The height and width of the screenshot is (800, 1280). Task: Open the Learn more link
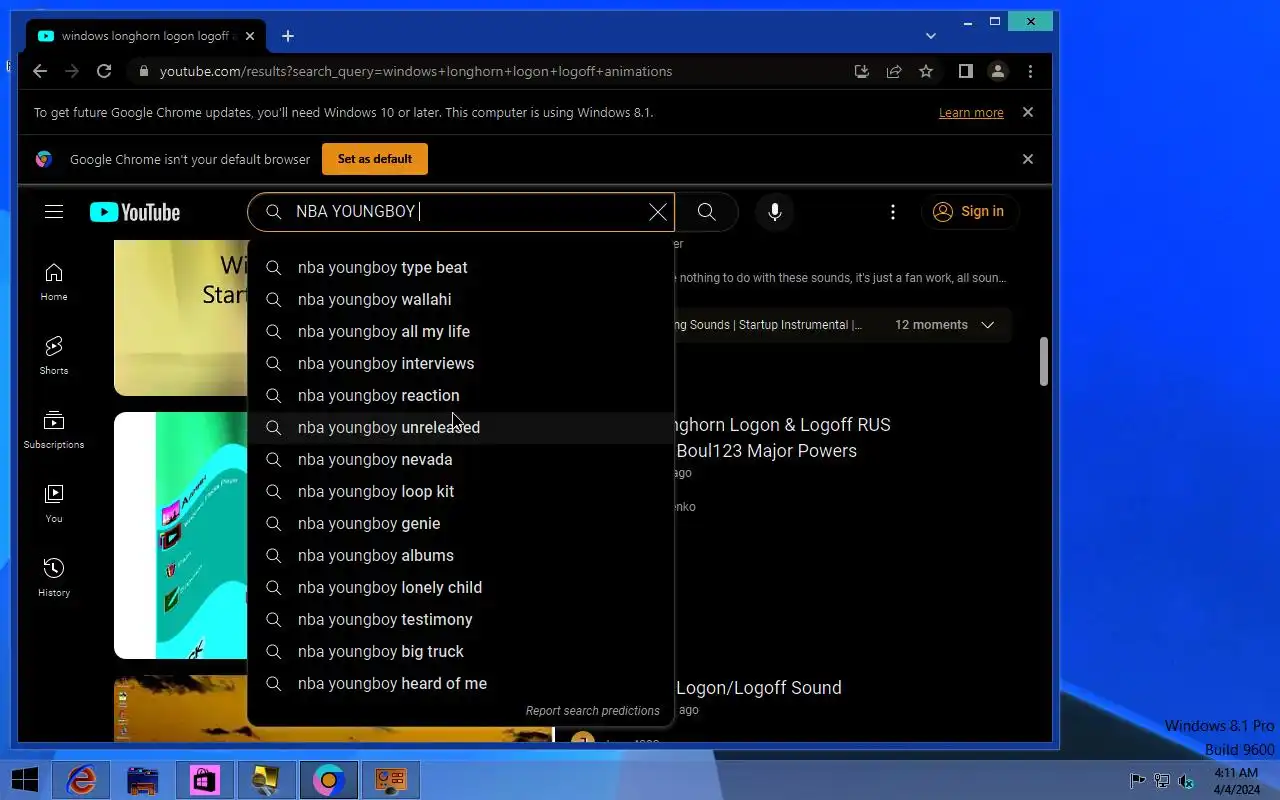(x=971, y=113)
